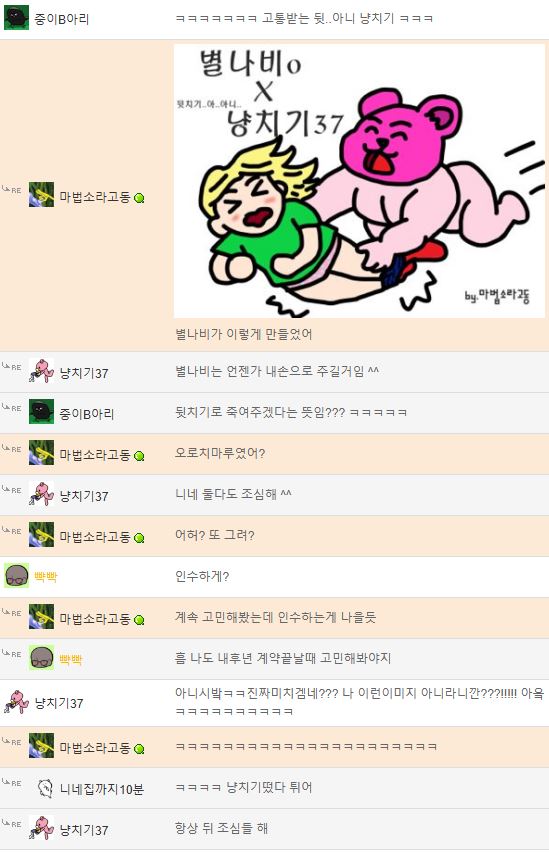The width and height of the screenshot is (549, 854).
Task: Open 종이B아리's username on the top comment
Action: (x=62, y=19)
